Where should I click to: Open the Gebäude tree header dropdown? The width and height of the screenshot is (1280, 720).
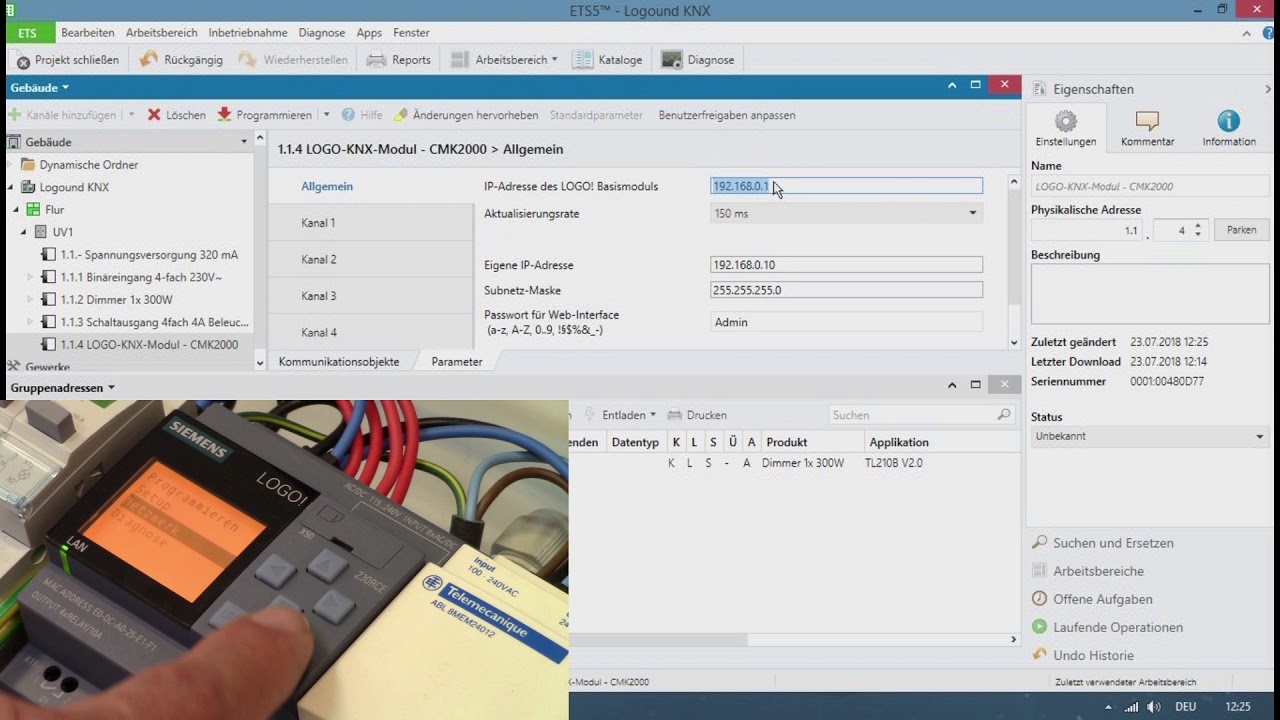click(x=244, y=142)
